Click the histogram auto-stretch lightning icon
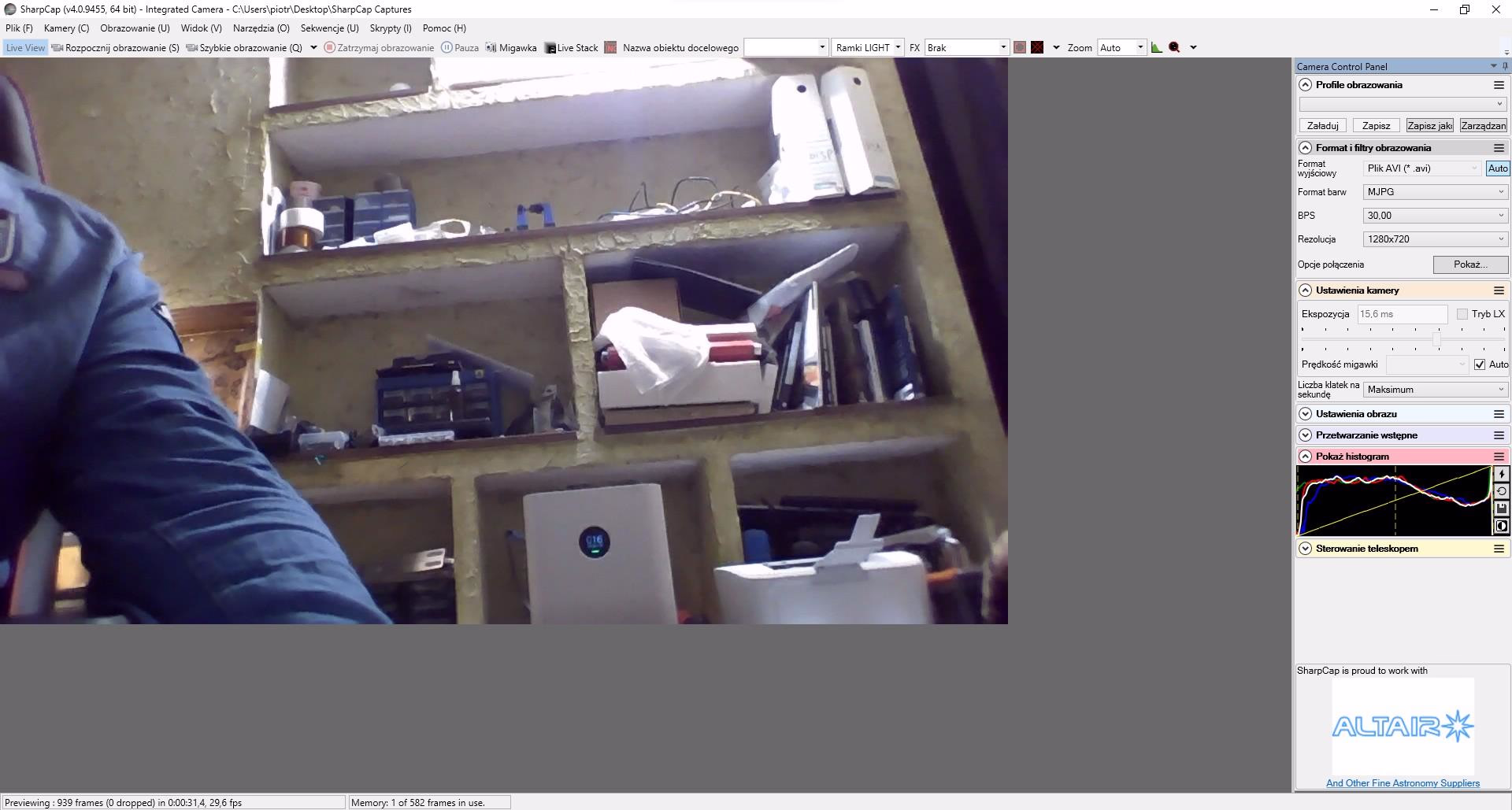This screenshot has height=810, width=1512. 1501,474
